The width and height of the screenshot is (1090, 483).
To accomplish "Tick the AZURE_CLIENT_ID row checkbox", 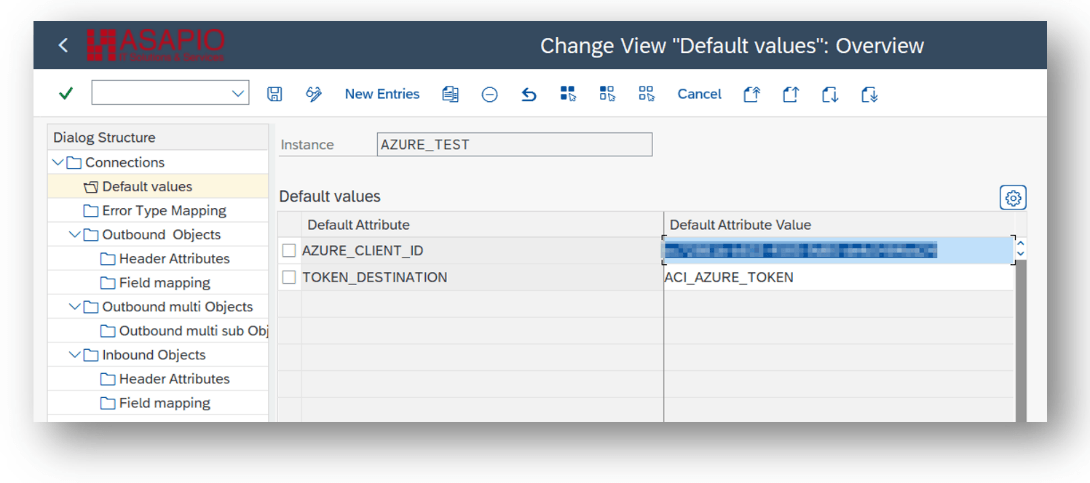I will 289,251.
